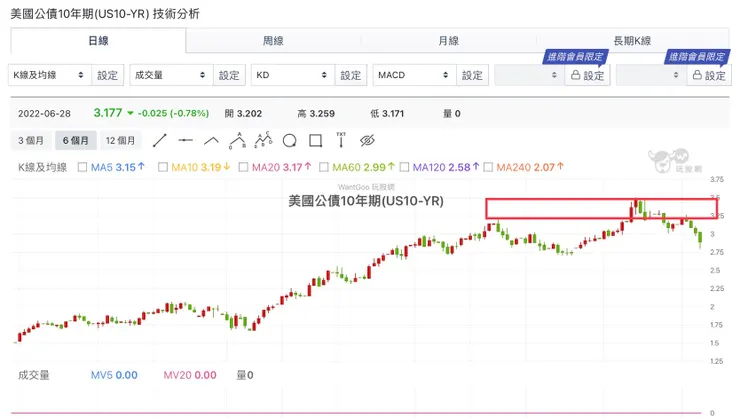The height and width of the screenshot is (418, 740).
Task: Select the straight line drawing tool
Action: [x=160, y=141]
